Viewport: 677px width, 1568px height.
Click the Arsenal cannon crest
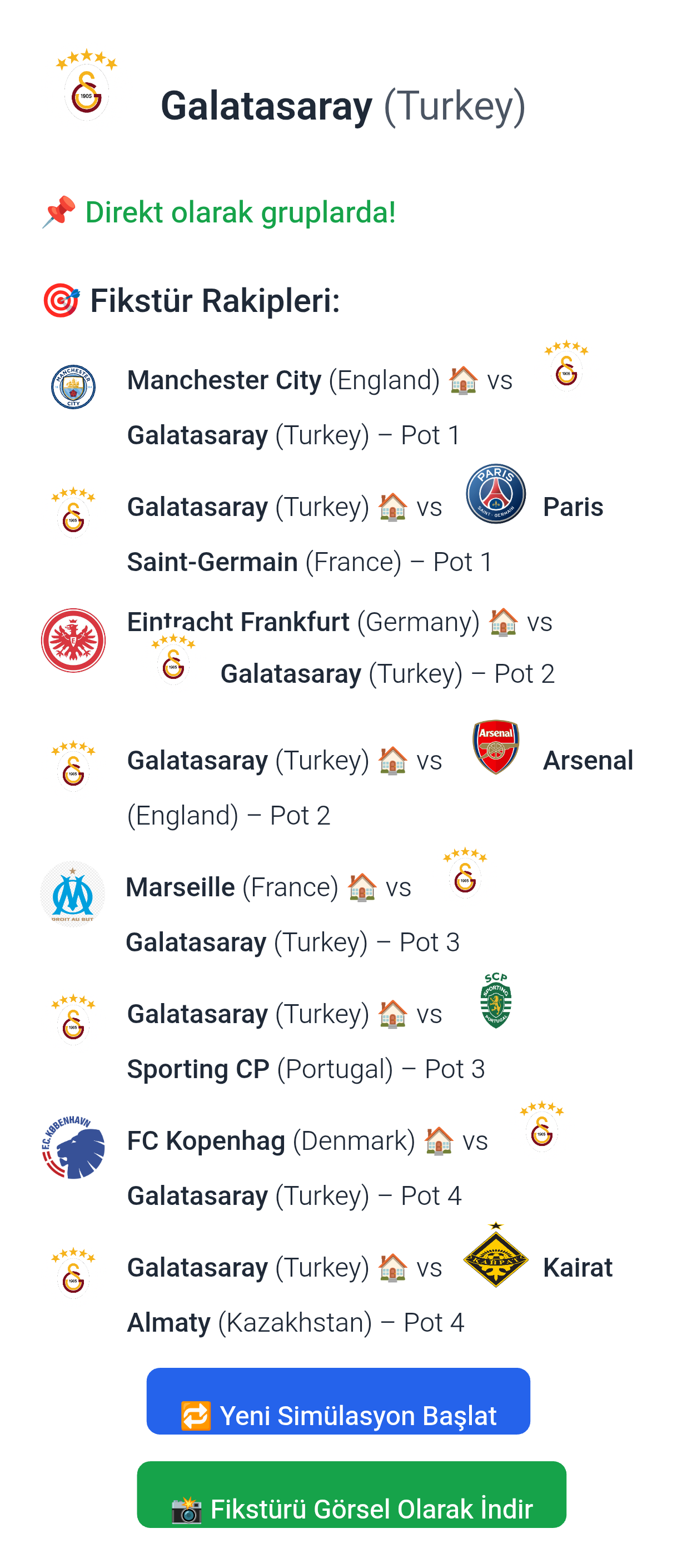tap(496, 747)
